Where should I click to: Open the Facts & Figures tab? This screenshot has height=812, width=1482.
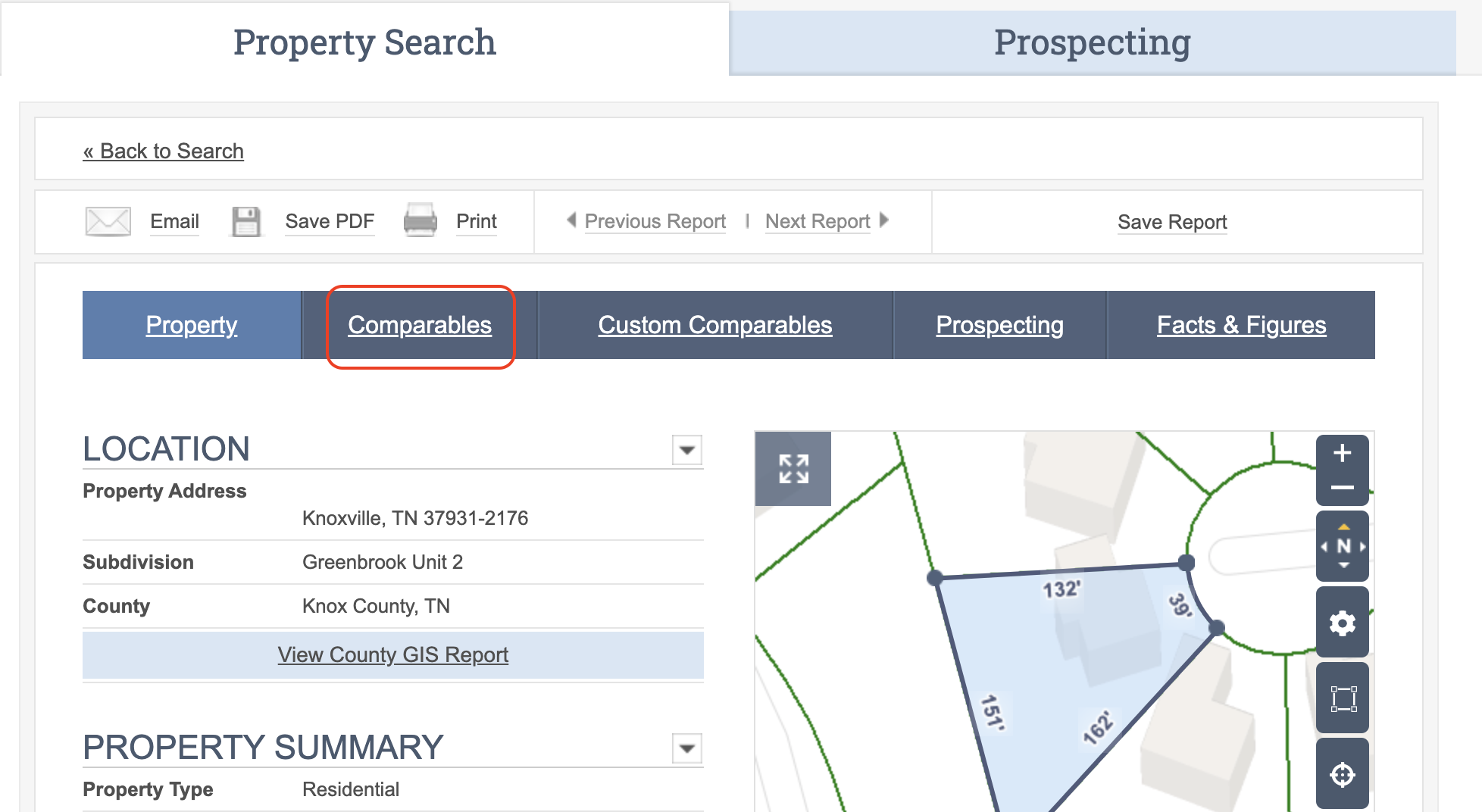[x=1241, y=325]
